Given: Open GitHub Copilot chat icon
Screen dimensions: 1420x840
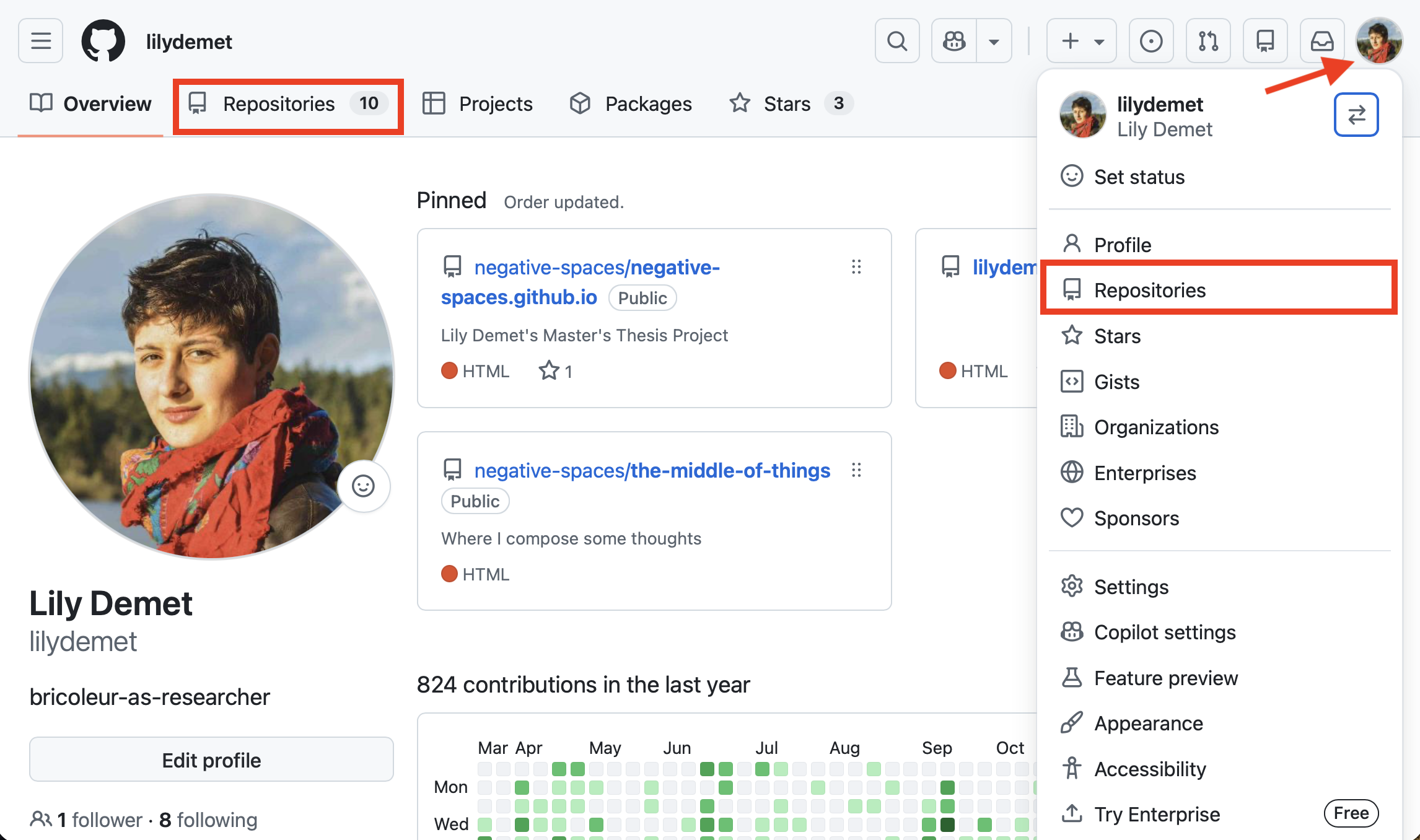Looking at the screenshot, I should (954, 42).
